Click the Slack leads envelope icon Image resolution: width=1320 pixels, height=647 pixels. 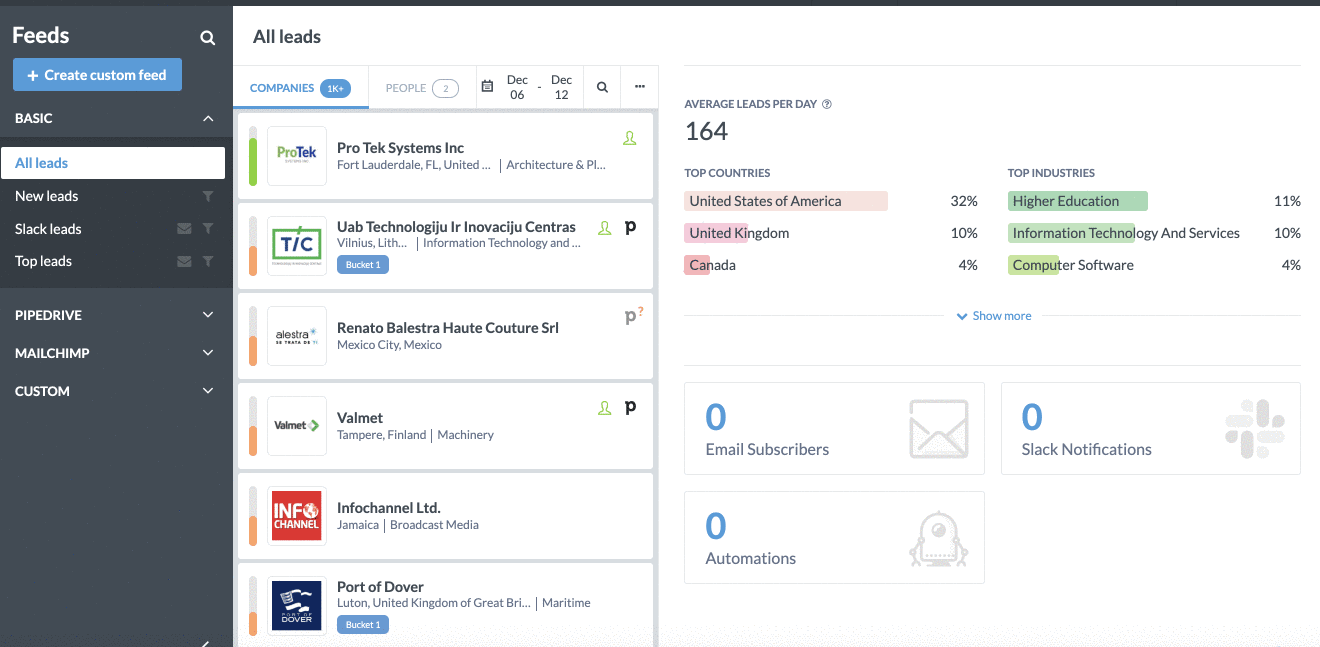click(184, 229)
